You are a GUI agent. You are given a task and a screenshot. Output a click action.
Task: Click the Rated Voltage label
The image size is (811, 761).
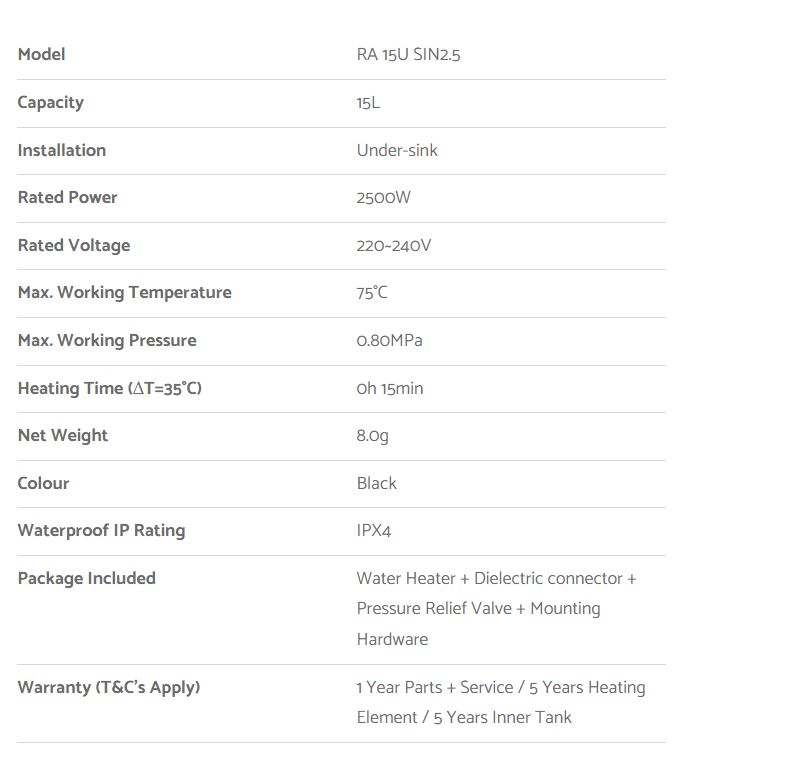tap(73, 245)
